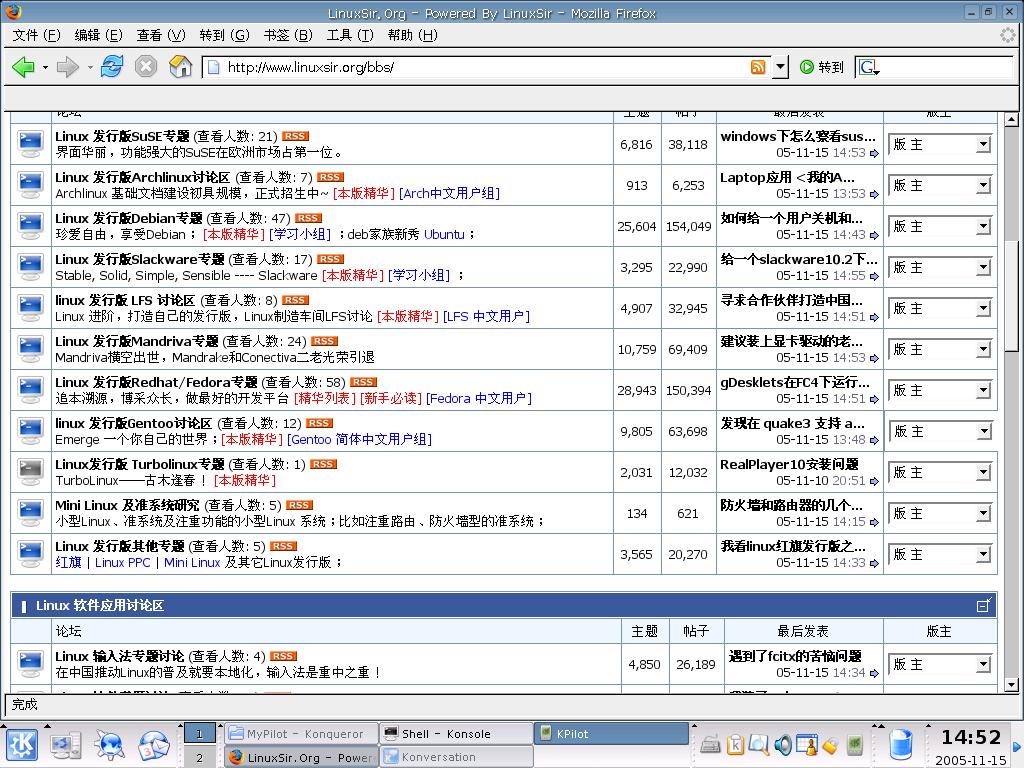Open the search engine selector icon

click(869, 67)
